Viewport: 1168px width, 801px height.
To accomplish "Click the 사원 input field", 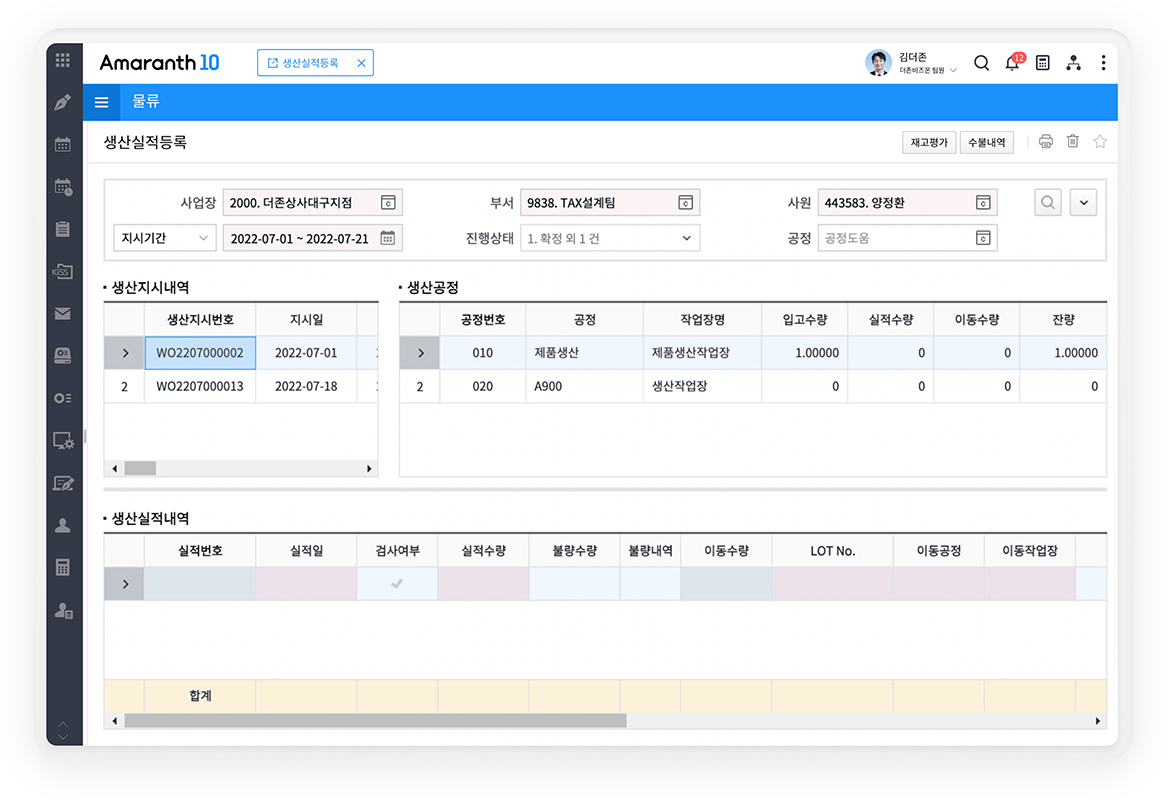I will (x=907, y=203).
